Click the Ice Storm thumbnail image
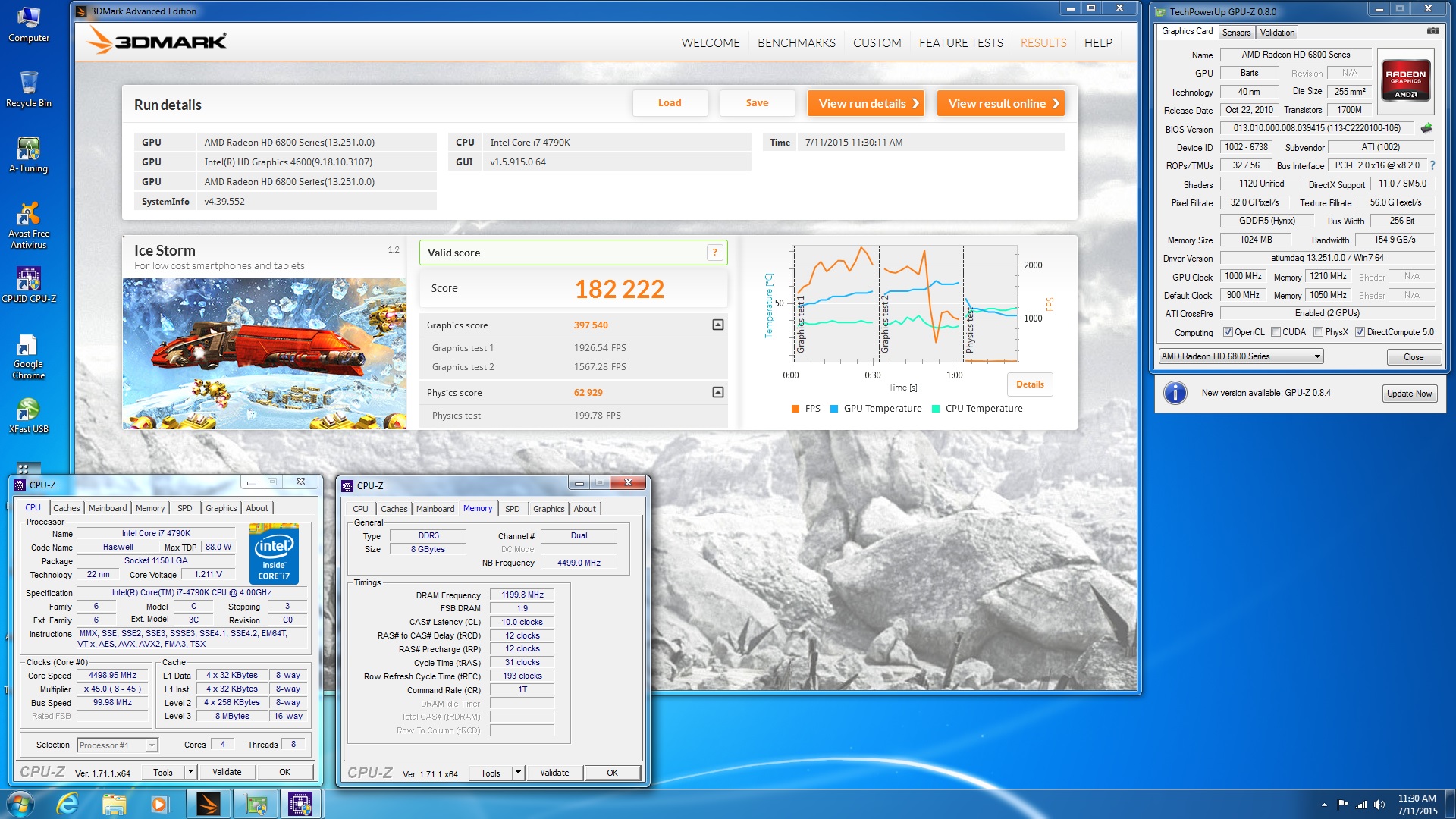 pyautogui.click(x=265, y=353)
